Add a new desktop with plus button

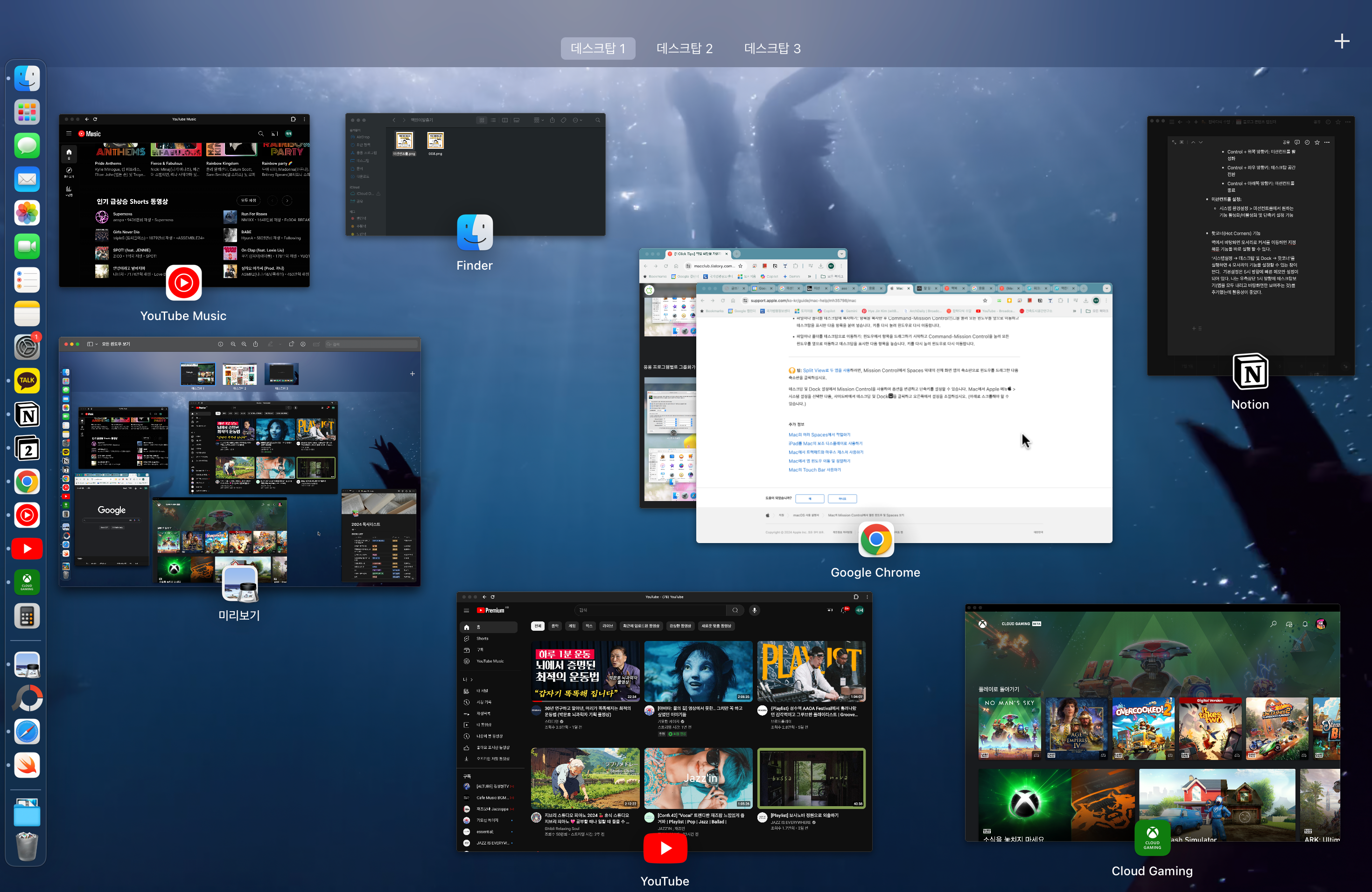(1342, 41)
